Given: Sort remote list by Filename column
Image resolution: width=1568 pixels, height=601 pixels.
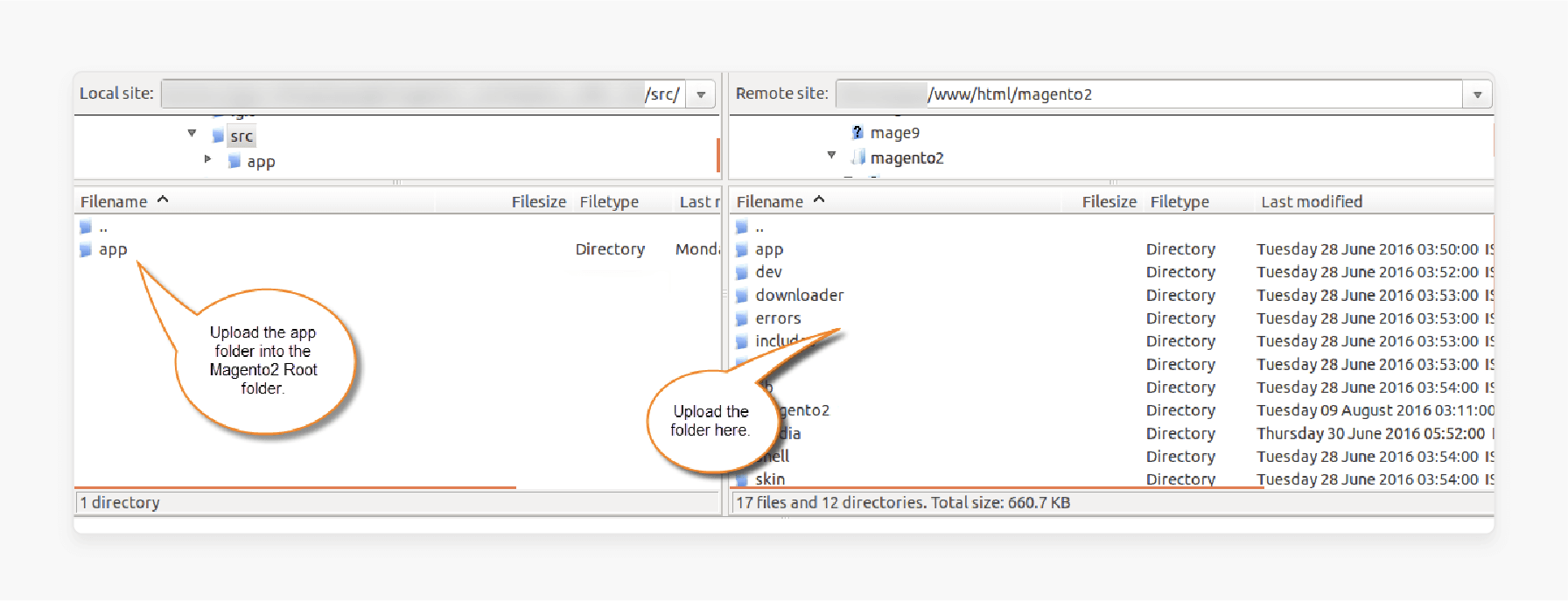Looking at the screenshot, I should pyautogui.click(x=770, y=202).
